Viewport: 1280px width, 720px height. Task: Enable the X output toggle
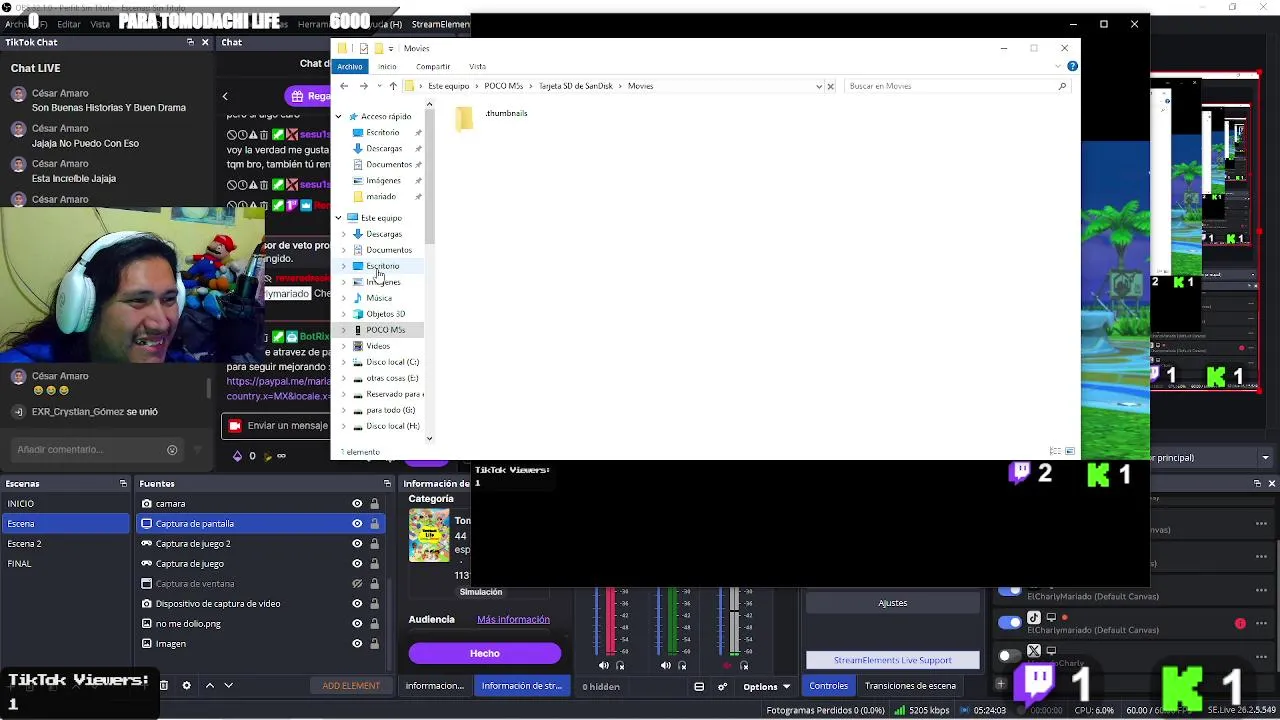[x=1010, y=655]
